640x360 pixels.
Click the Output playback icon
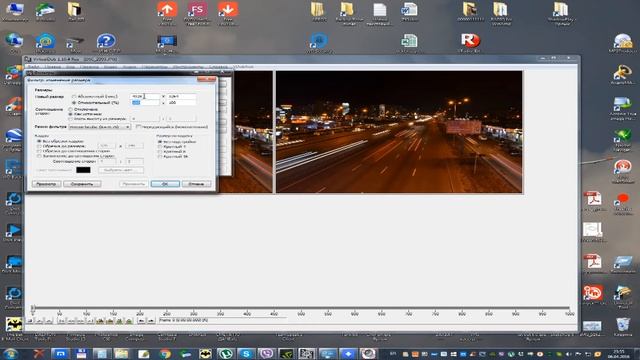(x=48, y=321)
